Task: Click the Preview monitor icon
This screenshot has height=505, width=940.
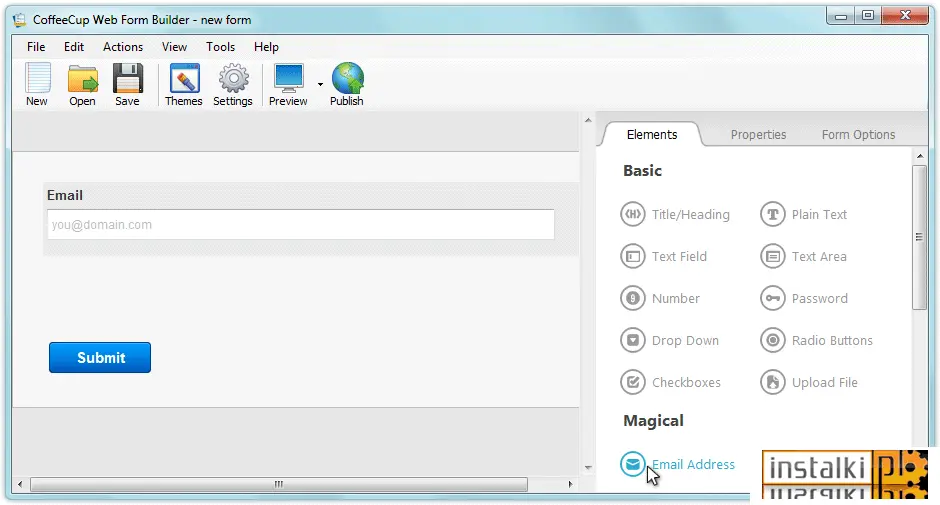Action: [288, 85]
